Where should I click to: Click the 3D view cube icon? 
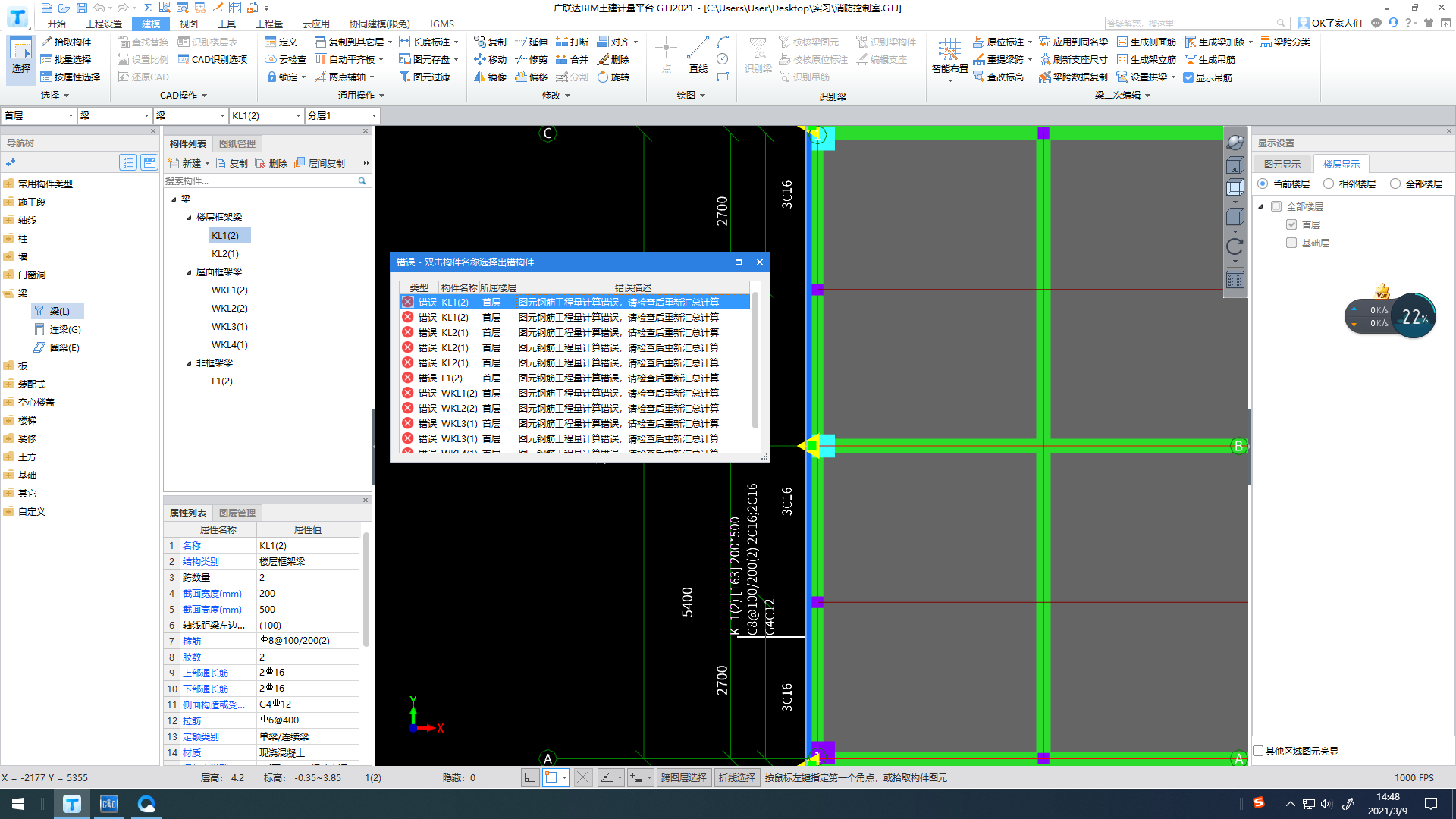coord(1235,165)
